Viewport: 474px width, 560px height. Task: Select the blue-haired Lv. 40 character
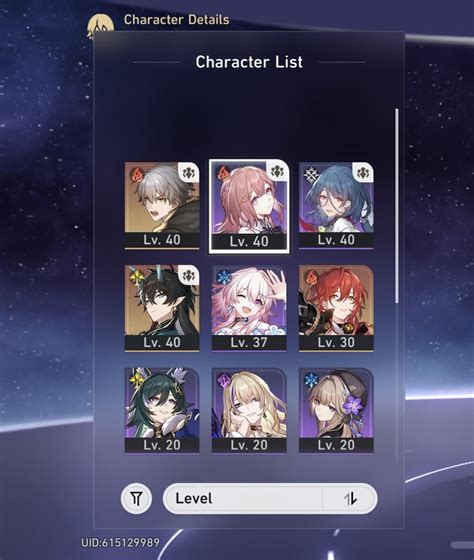pos(336,205)
